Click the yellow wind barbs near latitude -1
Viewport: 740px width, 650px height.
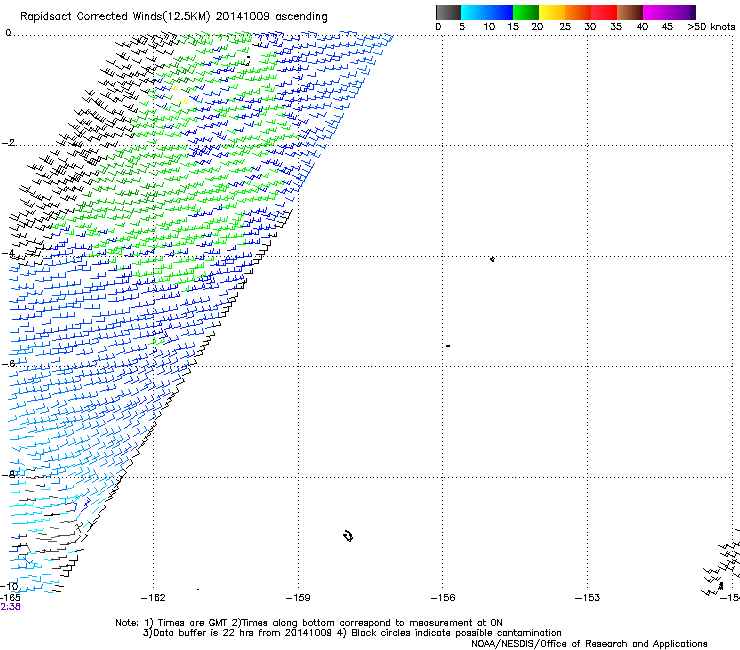point(179,94)
